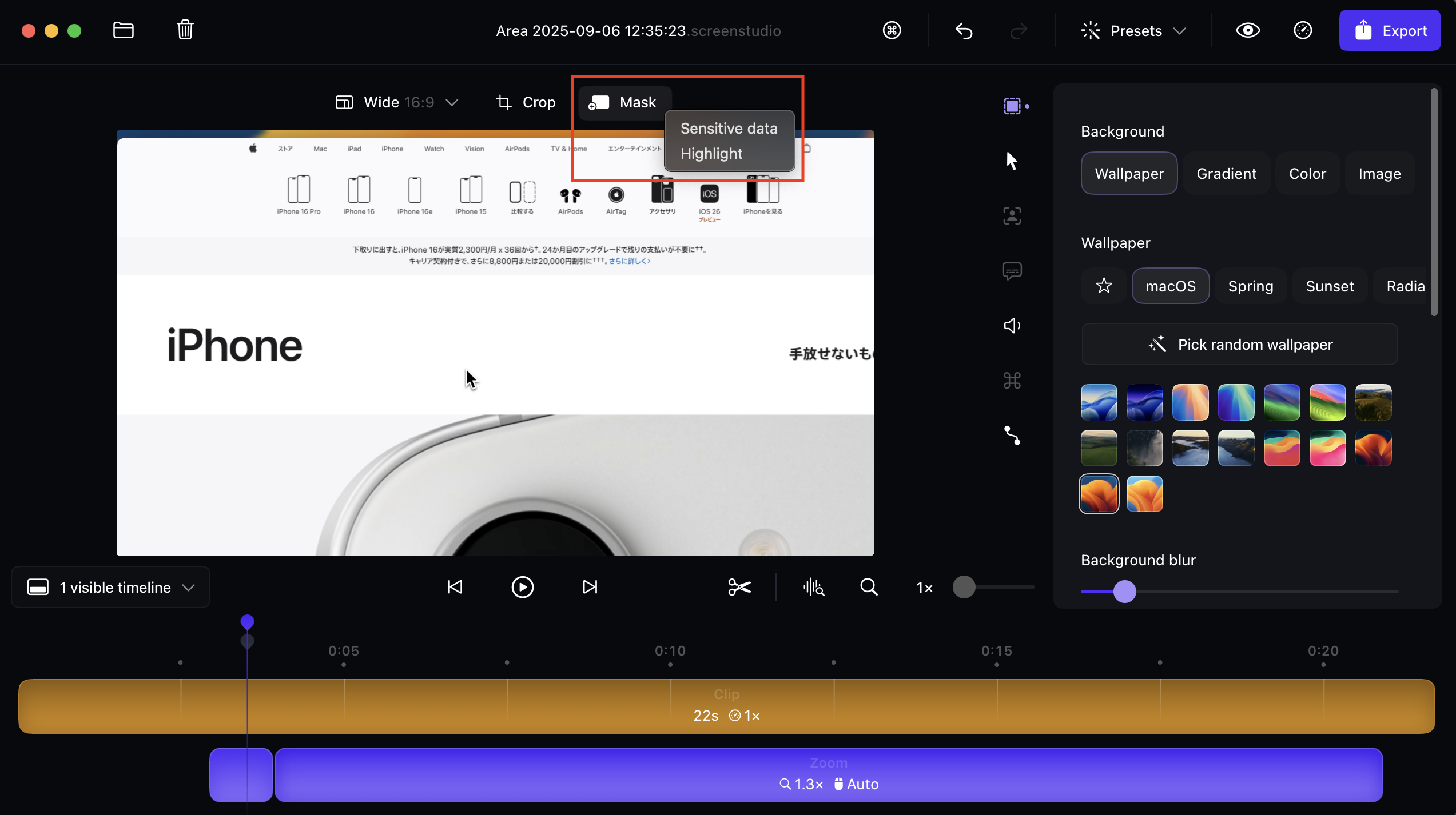Image resolution: width=1456 pixels, height=815 pixels.
Task: Select the Wallpaper background tab
Action: 1129,174
